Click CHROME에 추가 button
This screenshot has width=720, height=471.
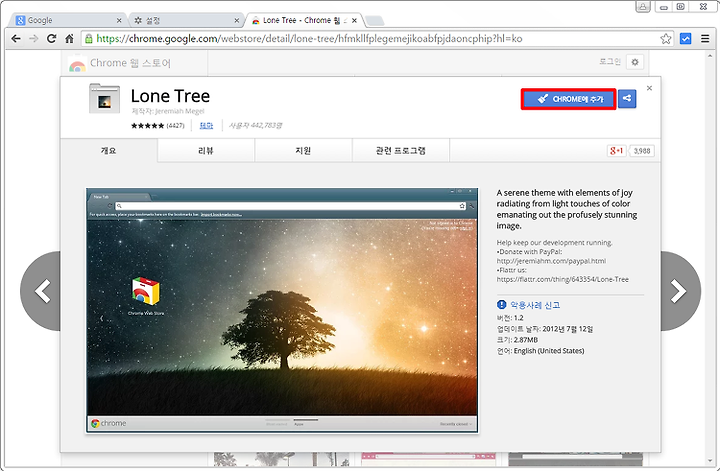coord(568,99)
